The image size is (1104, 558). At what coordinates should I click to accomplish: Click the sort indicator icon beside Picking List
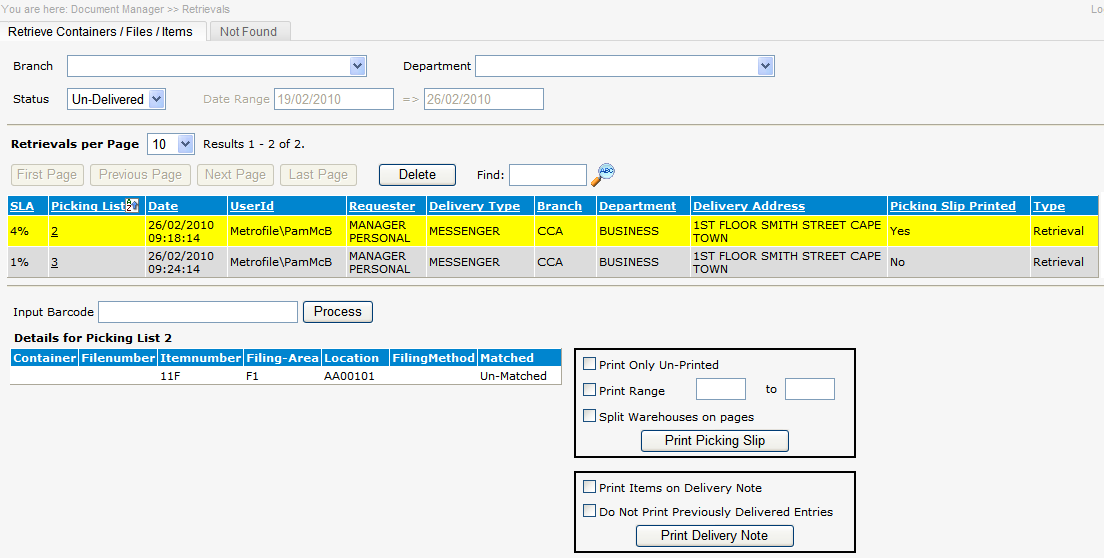pyautogui.click(x=132, y=205)
